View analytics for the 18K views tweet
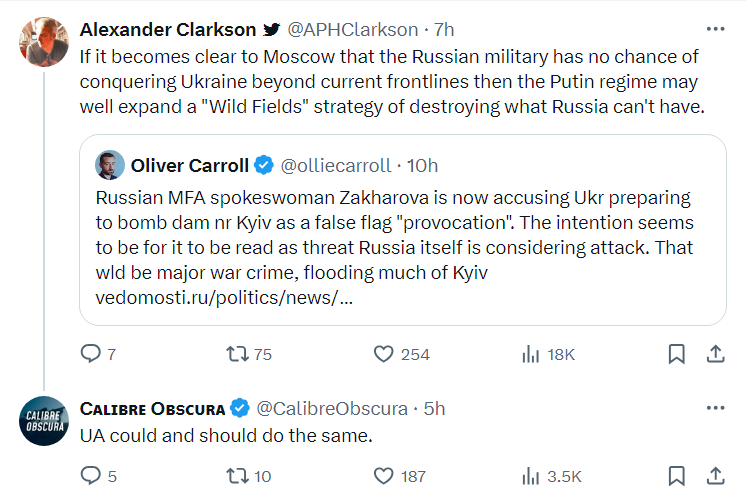The image size is (746, 501). [530, 354]
